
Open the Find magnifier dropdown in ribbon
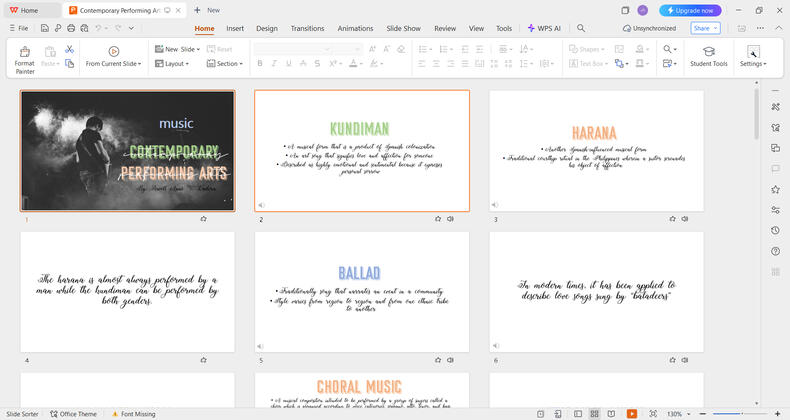coord(670,49)
